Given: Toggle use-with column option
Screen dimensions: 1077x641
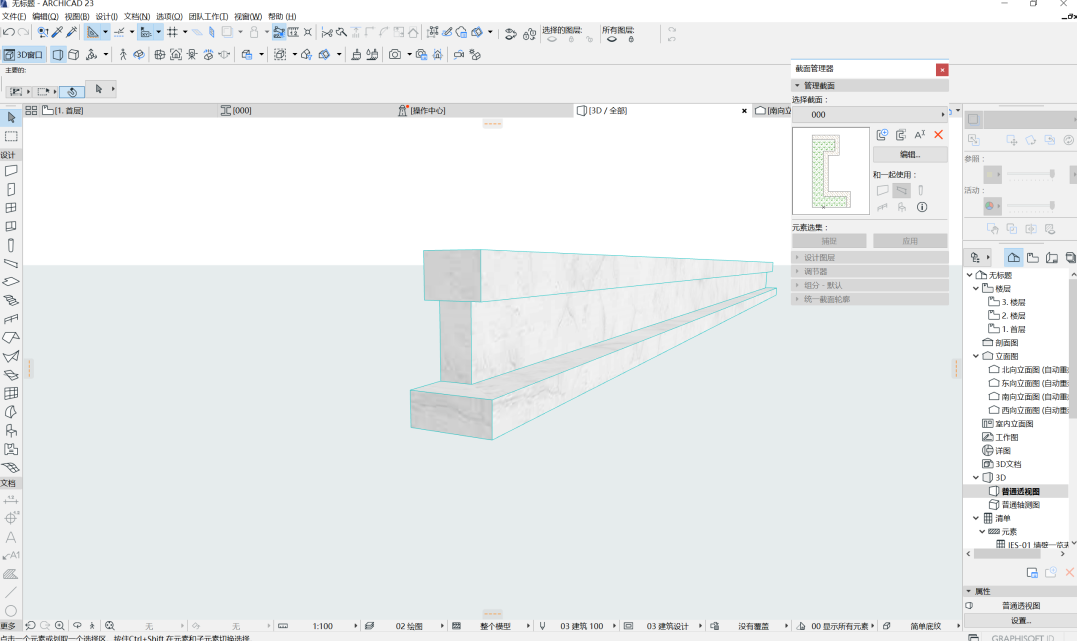Looking at the screenshot, I should 921,190.
